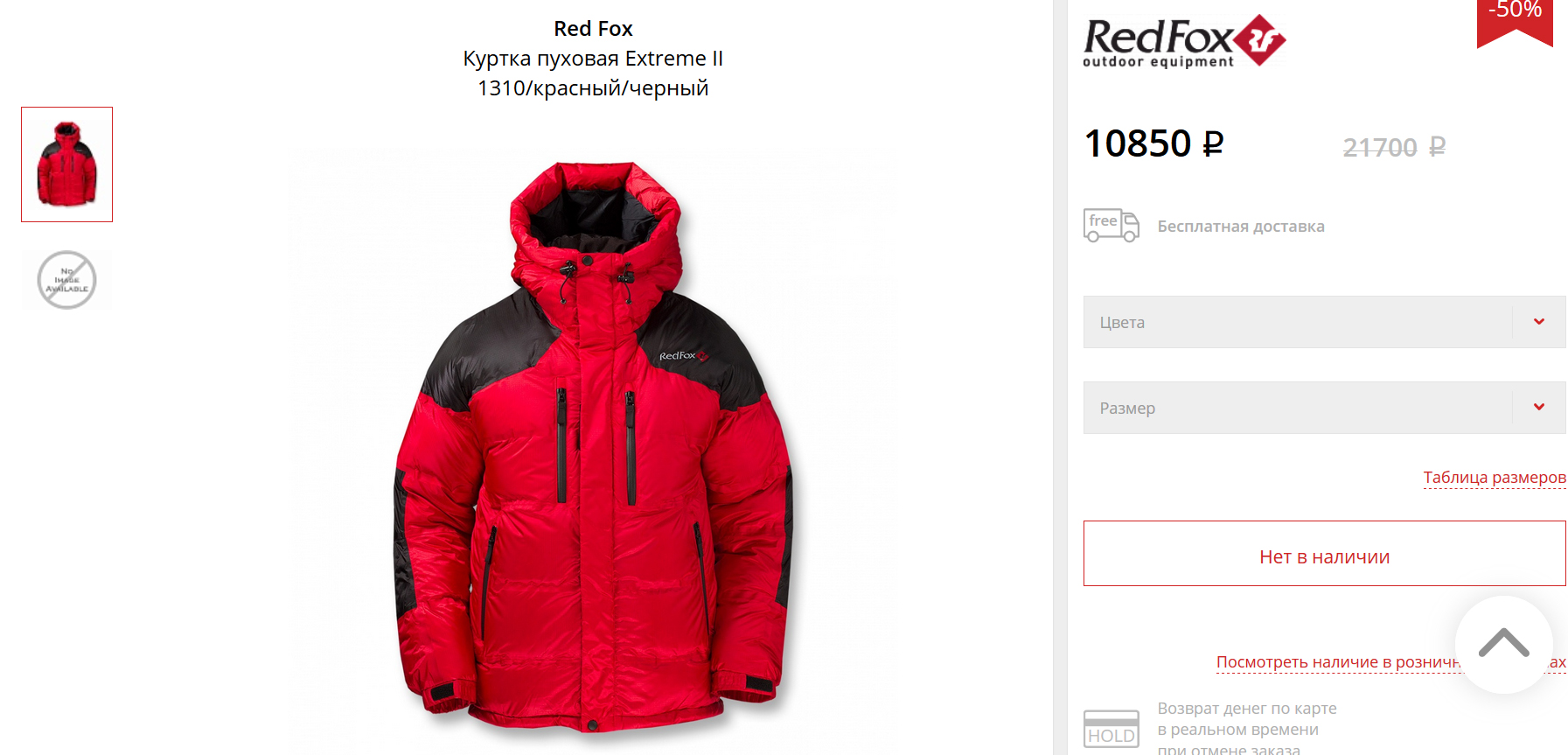
Task: Click the crossed-out 21700 ₽ old price
Action: pyautogui.click(x=1394, y=147)
